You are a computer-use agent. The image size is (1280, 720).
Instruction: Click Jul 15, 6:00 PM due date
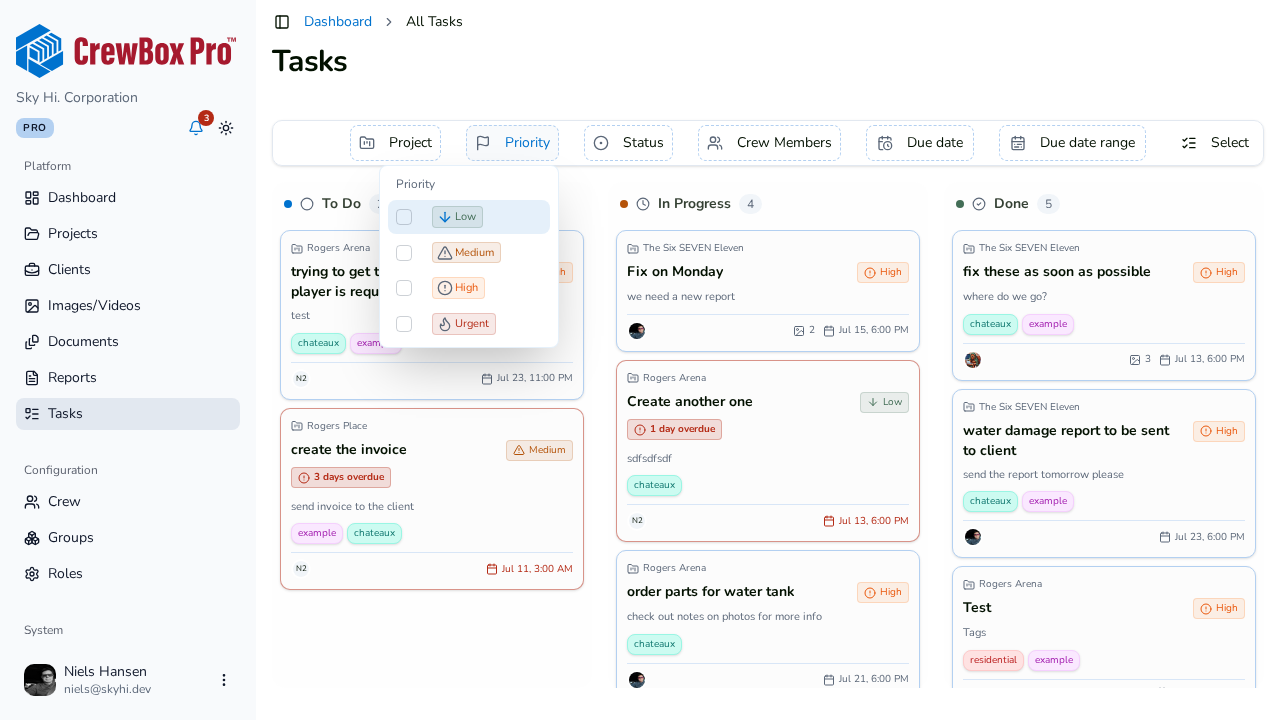pyautogui.click(x=866, y=331)
